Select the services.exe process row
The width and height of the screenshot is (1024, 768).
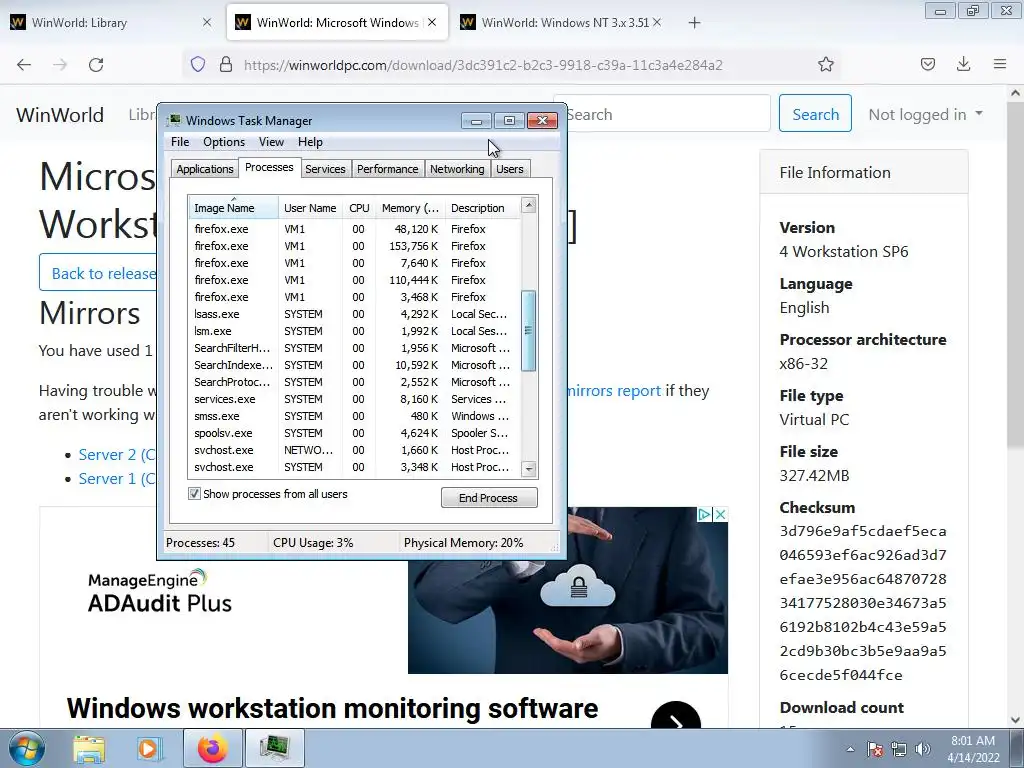[x=355, y=399]
